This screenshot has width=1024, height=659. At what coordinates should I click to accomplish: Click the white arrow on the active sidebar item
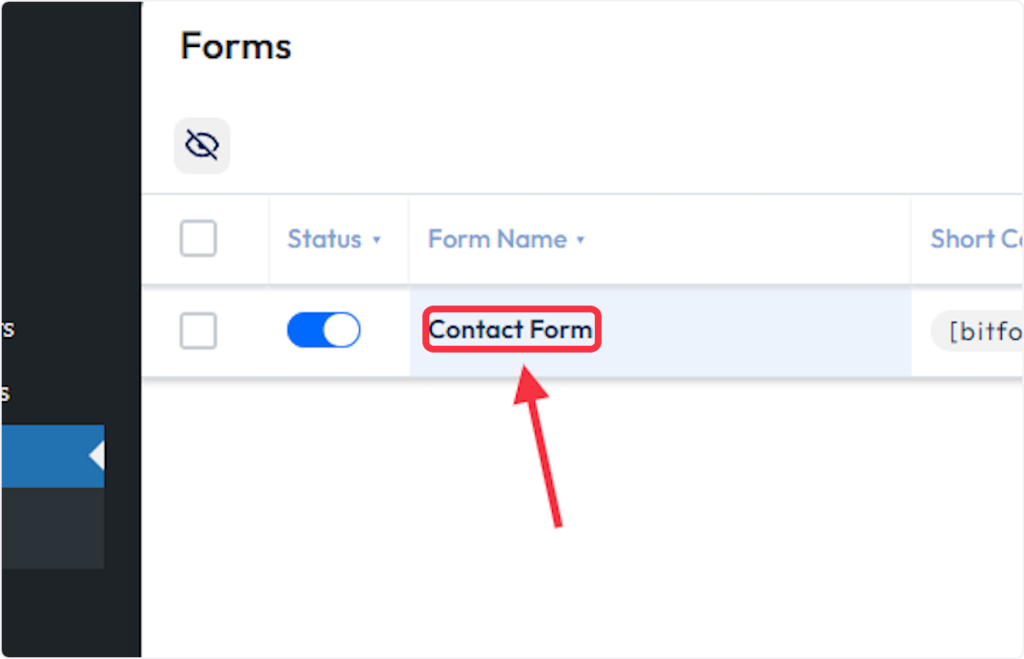click(97, 456)
